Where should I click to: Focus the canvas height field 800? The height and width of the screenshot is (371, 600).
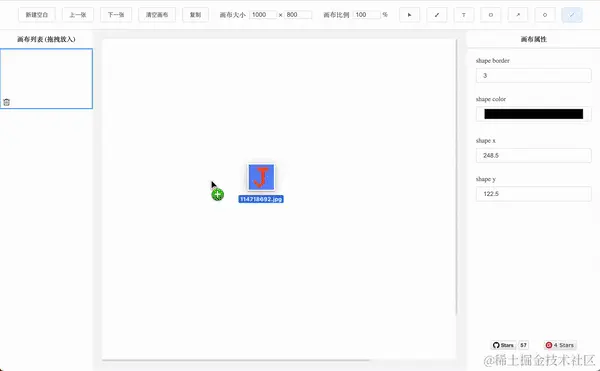298,15
